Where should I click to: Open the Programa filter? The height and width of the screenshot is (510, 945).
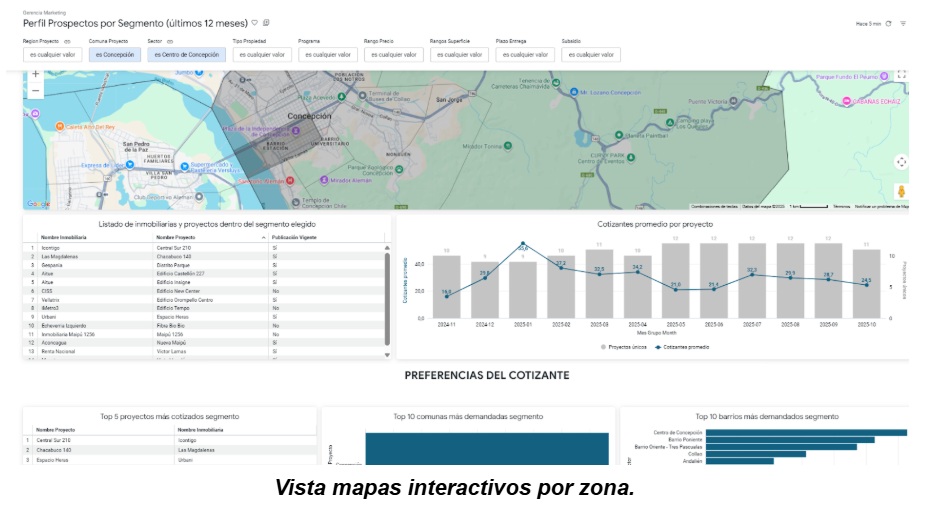[x=328, y=55]
